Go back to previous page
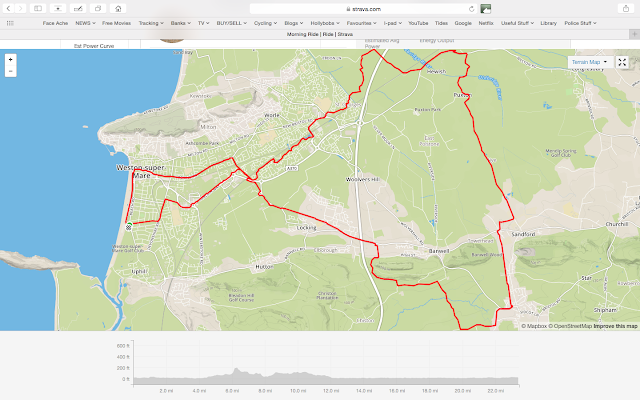 (9, 8)
